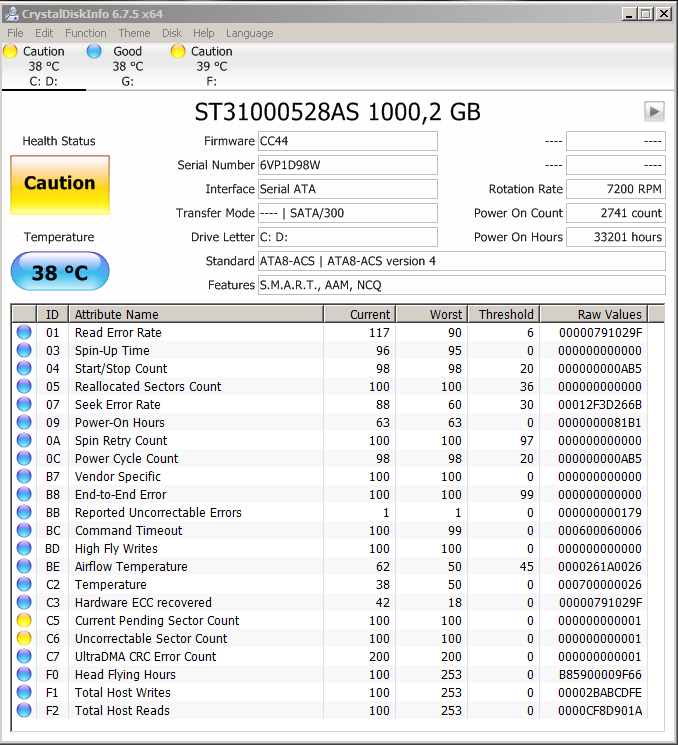The height and width of the screenshot is (745, 678).
Task: Click the next disk arrow button
Action: pos(654,111)
